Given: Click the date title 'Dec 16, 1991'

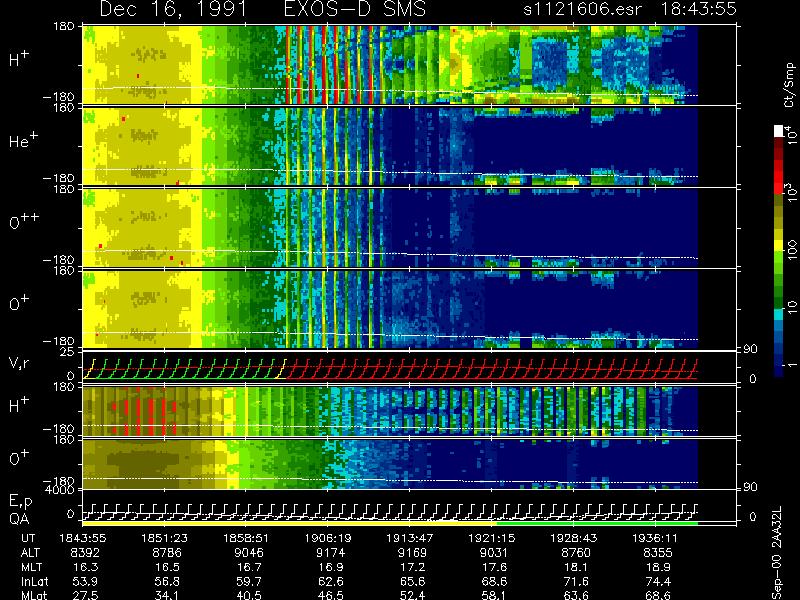Looking at the screenshot, I should 173,9.
